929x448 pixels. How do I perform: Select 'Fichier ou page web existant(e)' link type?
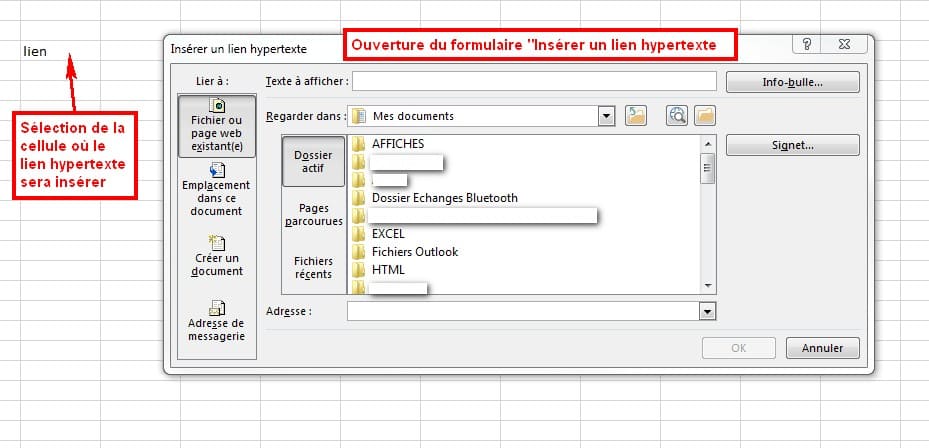point(216,124)
